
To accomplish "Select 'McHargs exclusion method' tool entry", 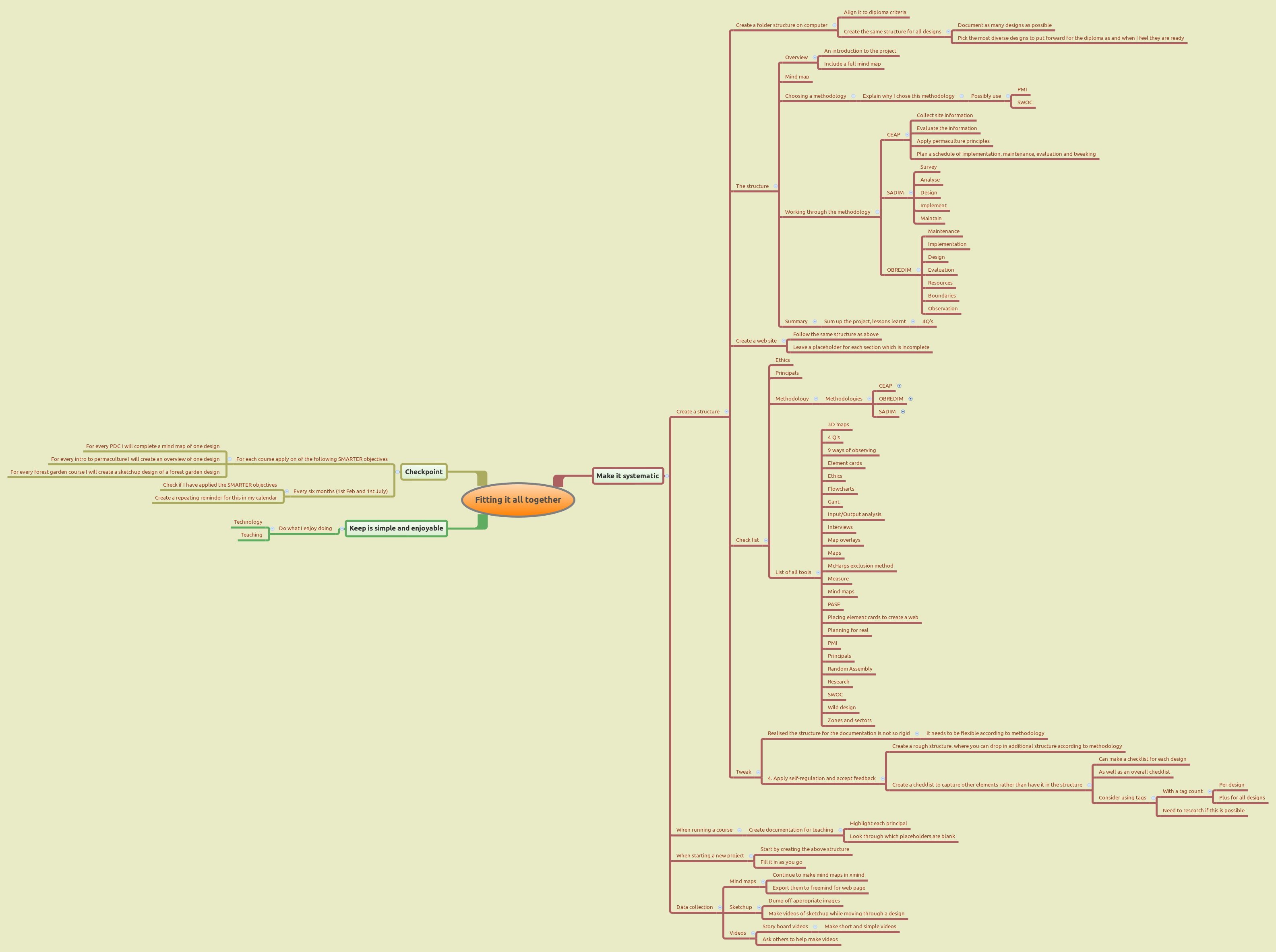I will click(x=860, y=566).
